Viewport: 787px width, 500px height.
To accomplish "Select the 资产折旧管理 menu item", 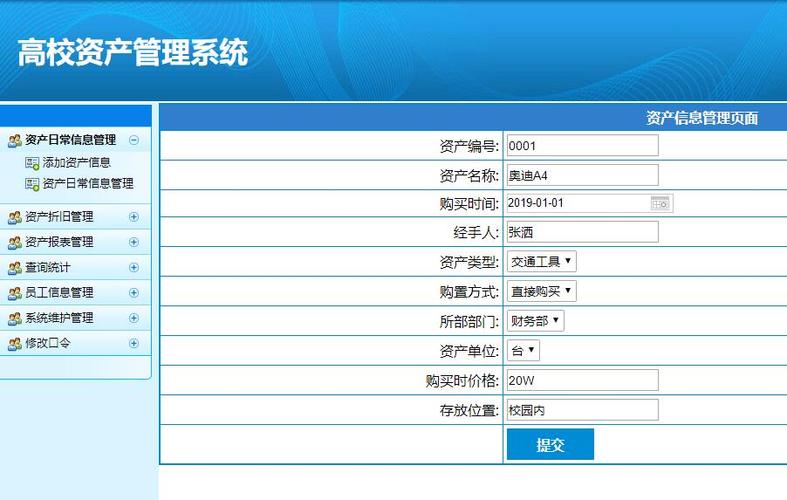I will pyautogui.click(x=59, y=217).
